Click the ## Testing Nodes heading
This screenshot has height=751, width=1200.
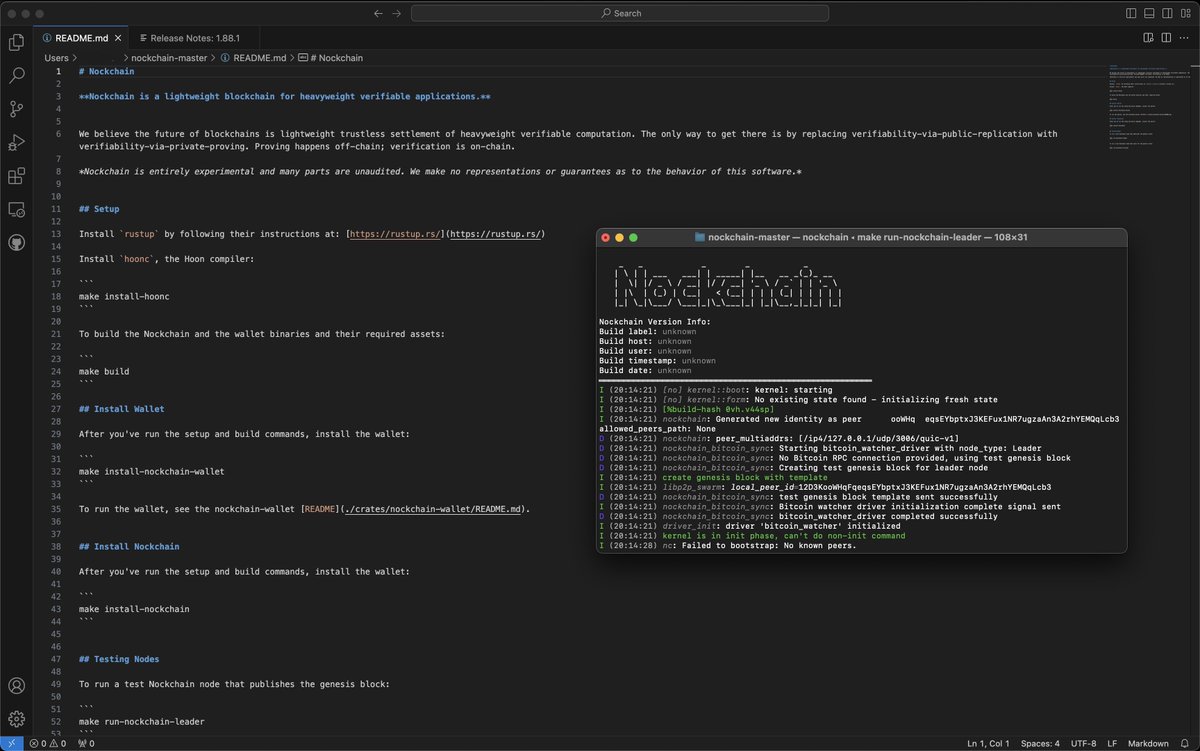click(x=119, y=659)
